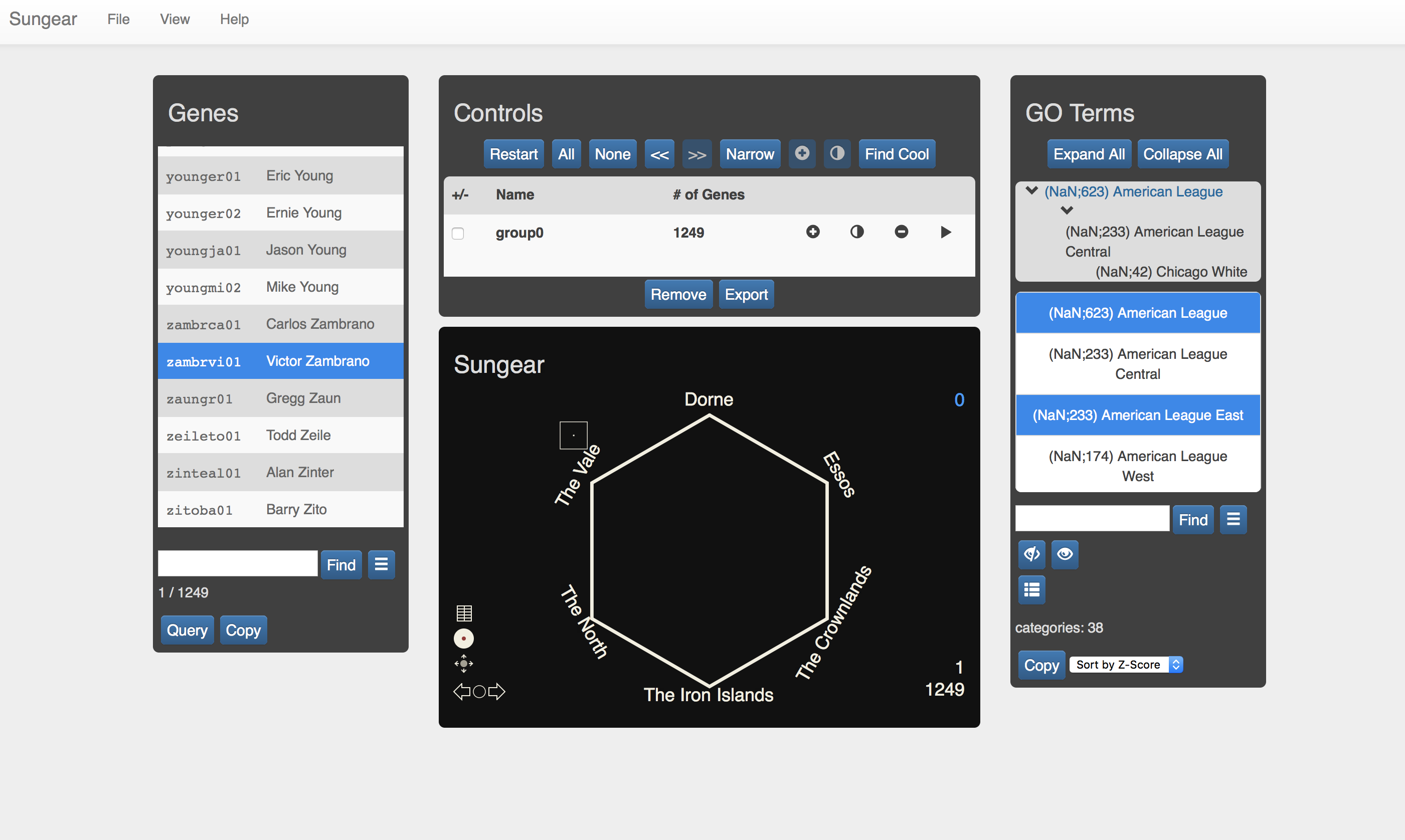Check the group0 checkbox

[x=458, y=233]
